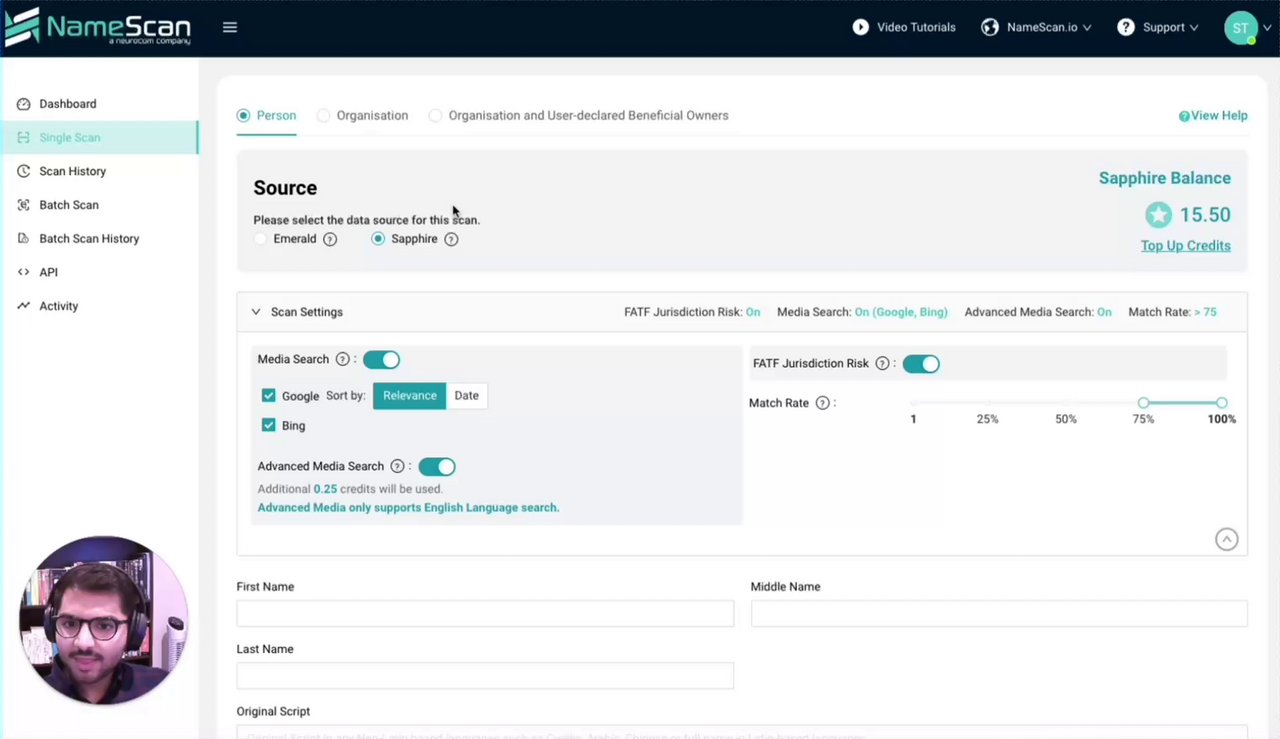Open the Activity page
The image size is (1280, 739).
point(59,306)
